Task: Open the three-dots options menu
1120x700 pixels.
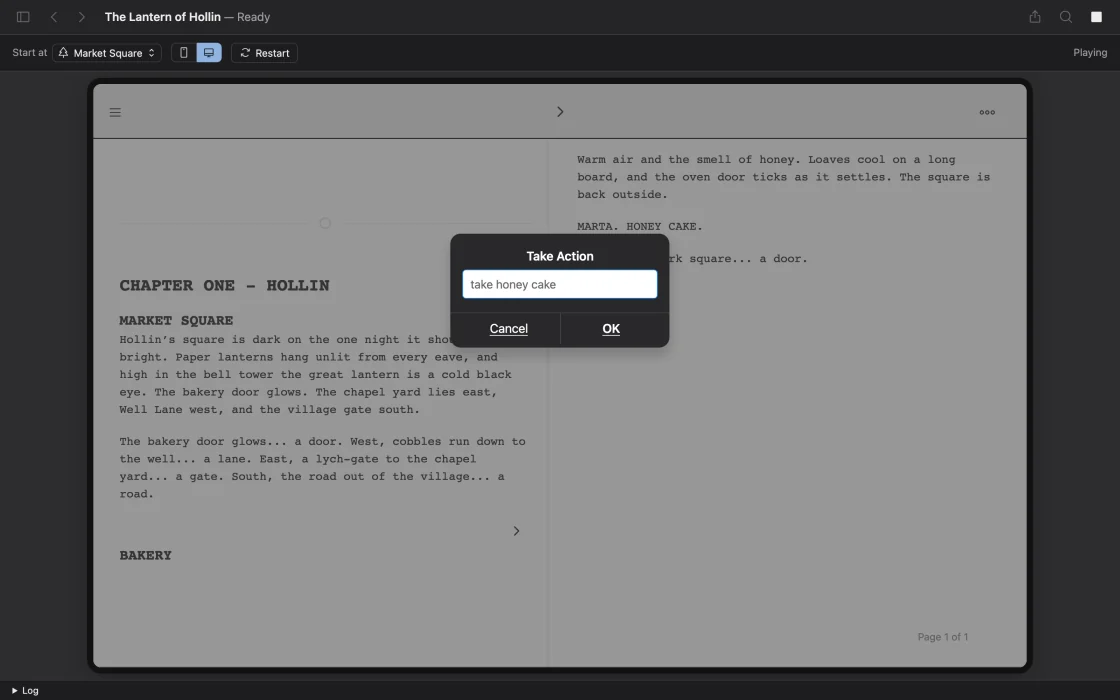Action: click(987, 112)
